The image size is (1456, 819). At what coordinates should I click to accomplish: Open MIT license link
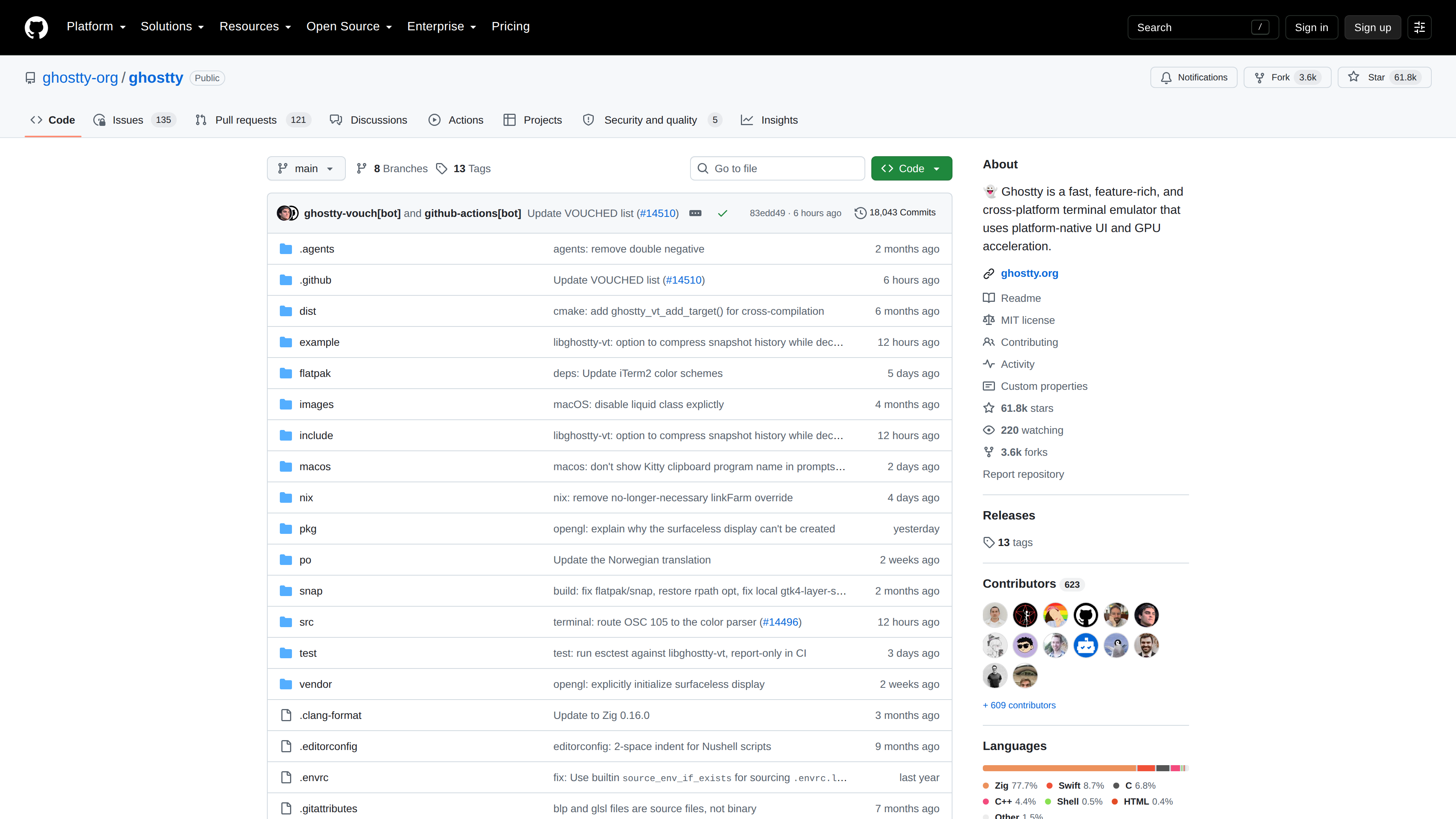[1018, 320]
